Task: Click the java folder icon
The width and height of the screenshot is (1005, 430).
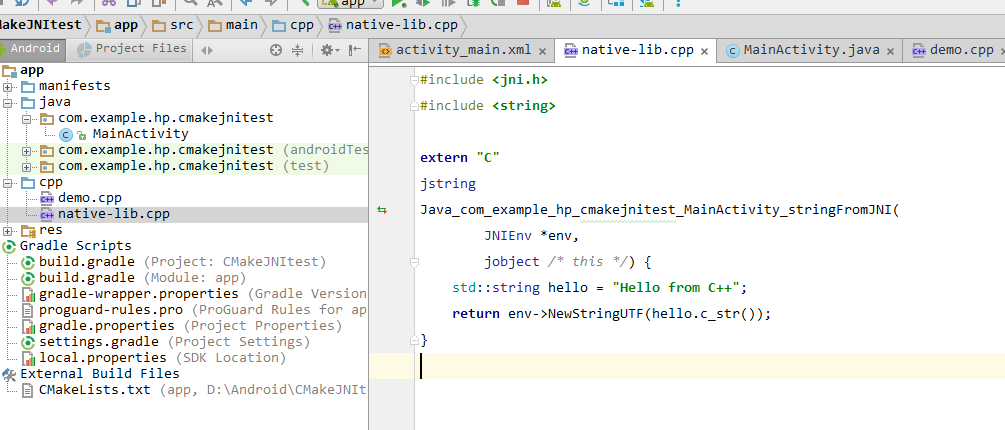Action: coord(28,103)
